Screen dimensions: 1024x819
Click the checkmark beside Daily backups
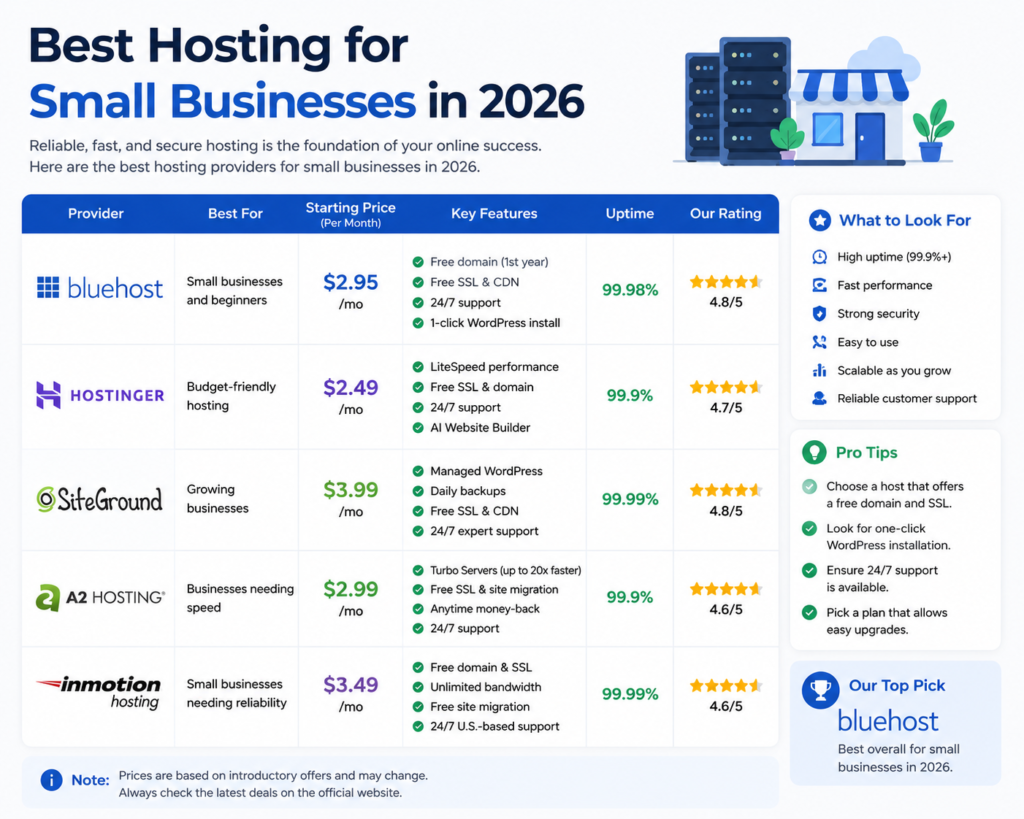[418, 491]
